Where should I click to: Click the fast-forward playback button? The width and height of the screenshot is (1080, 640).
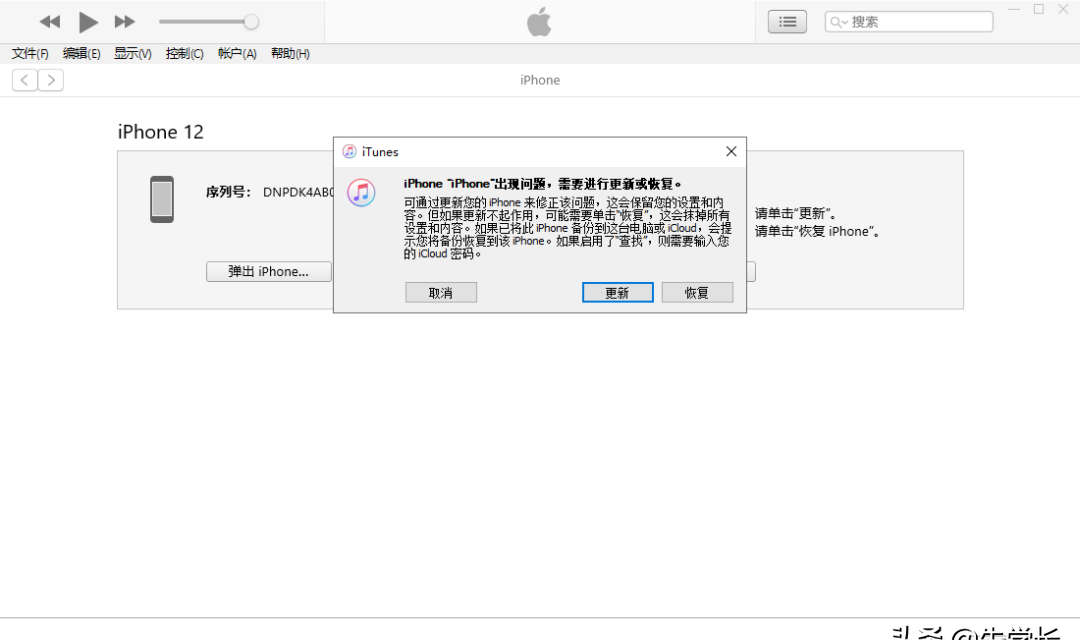click(125, 22)
